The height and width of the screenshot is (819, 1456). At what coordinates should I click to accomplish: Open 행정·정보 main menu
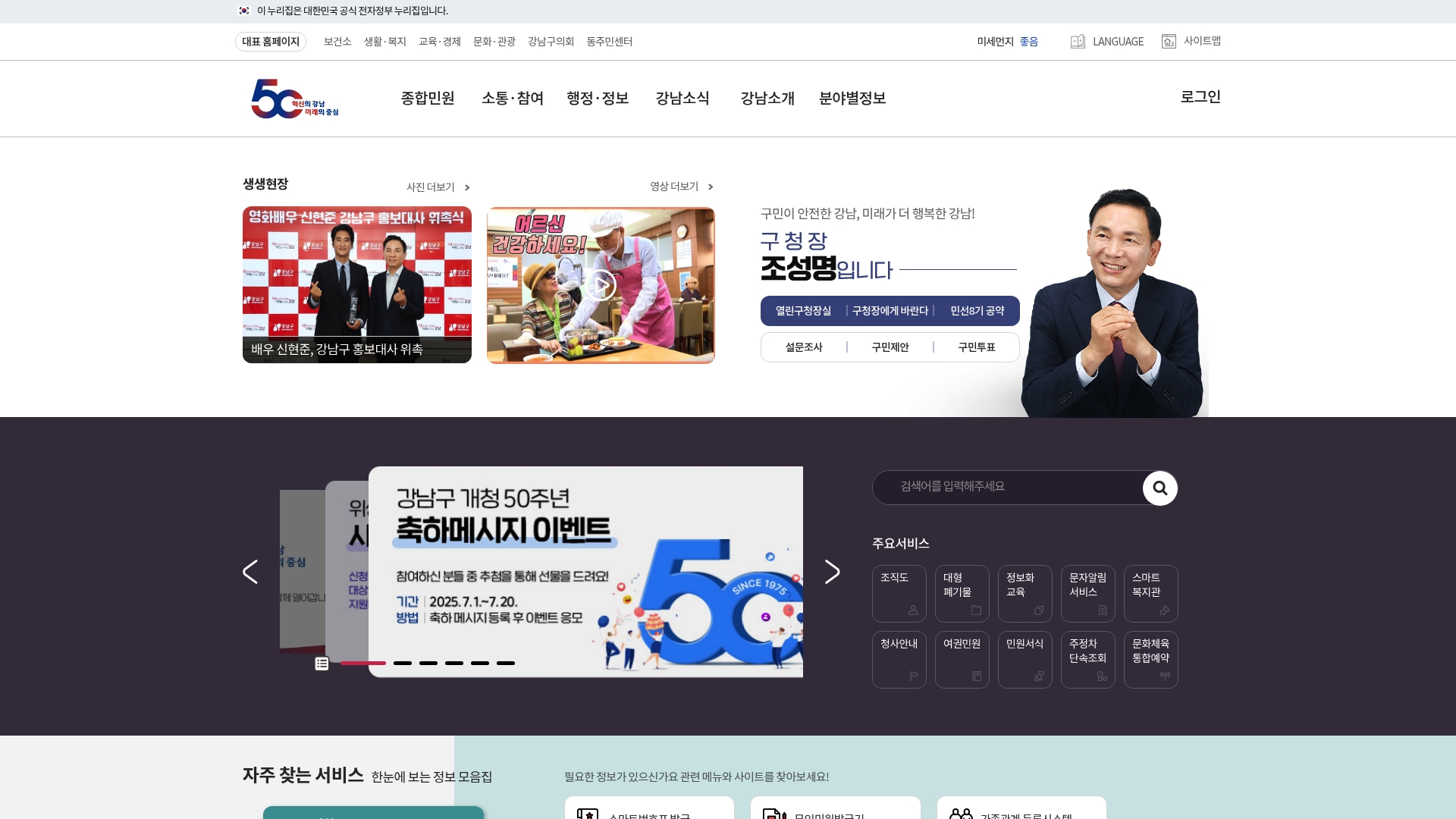tap(598, 98)
